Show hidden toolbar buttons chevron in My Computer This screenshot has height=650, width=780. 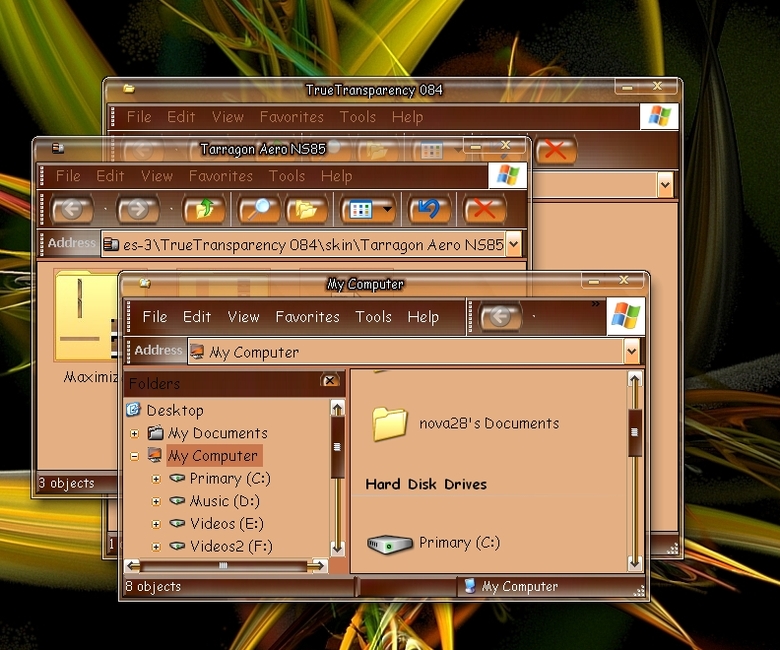click(x=595, y=304)
